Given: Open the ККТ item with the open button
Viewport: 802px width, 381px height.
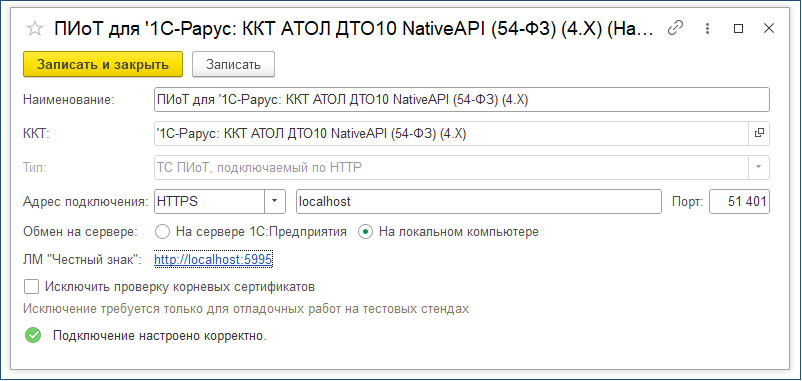Looking at the screenshot, I should point(759,133).
